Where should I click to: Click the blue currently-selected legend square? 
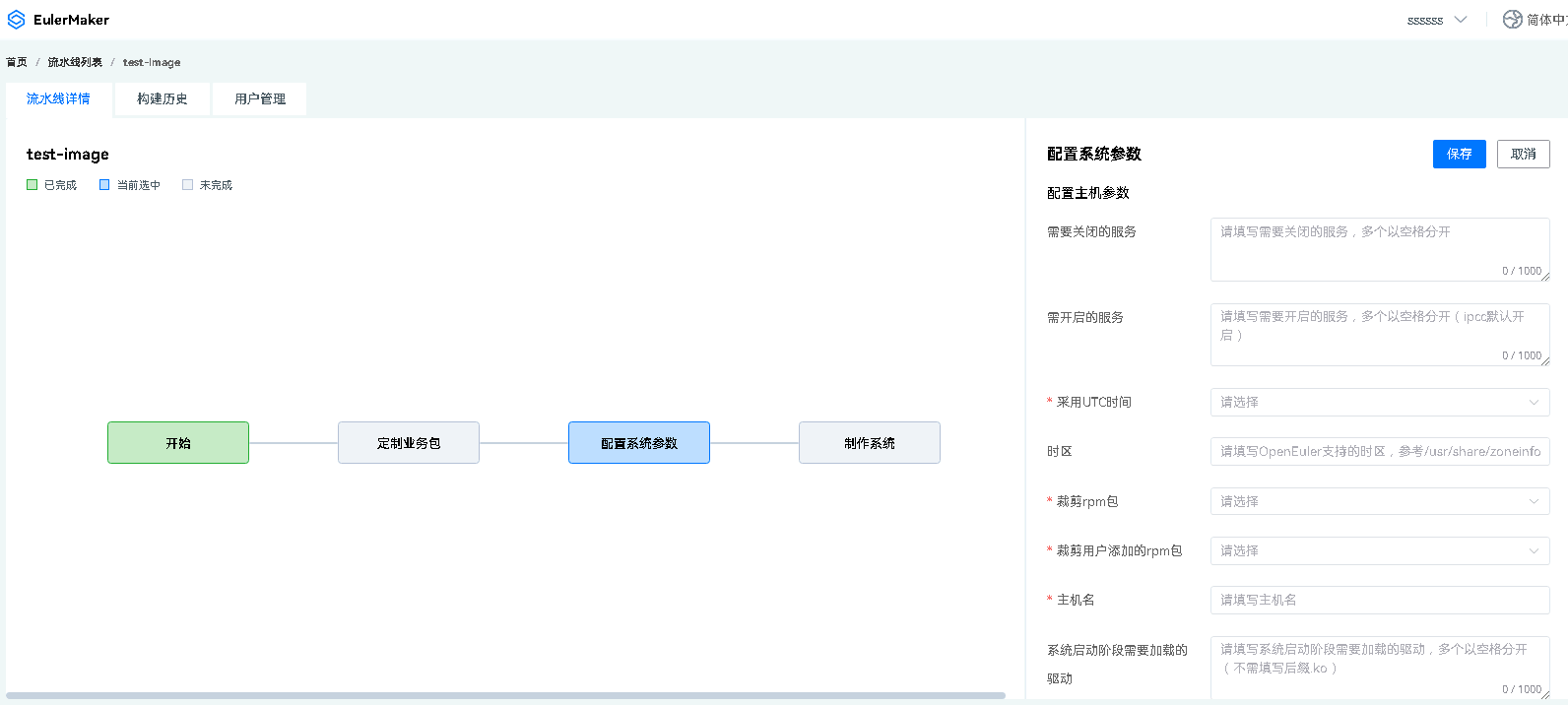tap(104, 185)
